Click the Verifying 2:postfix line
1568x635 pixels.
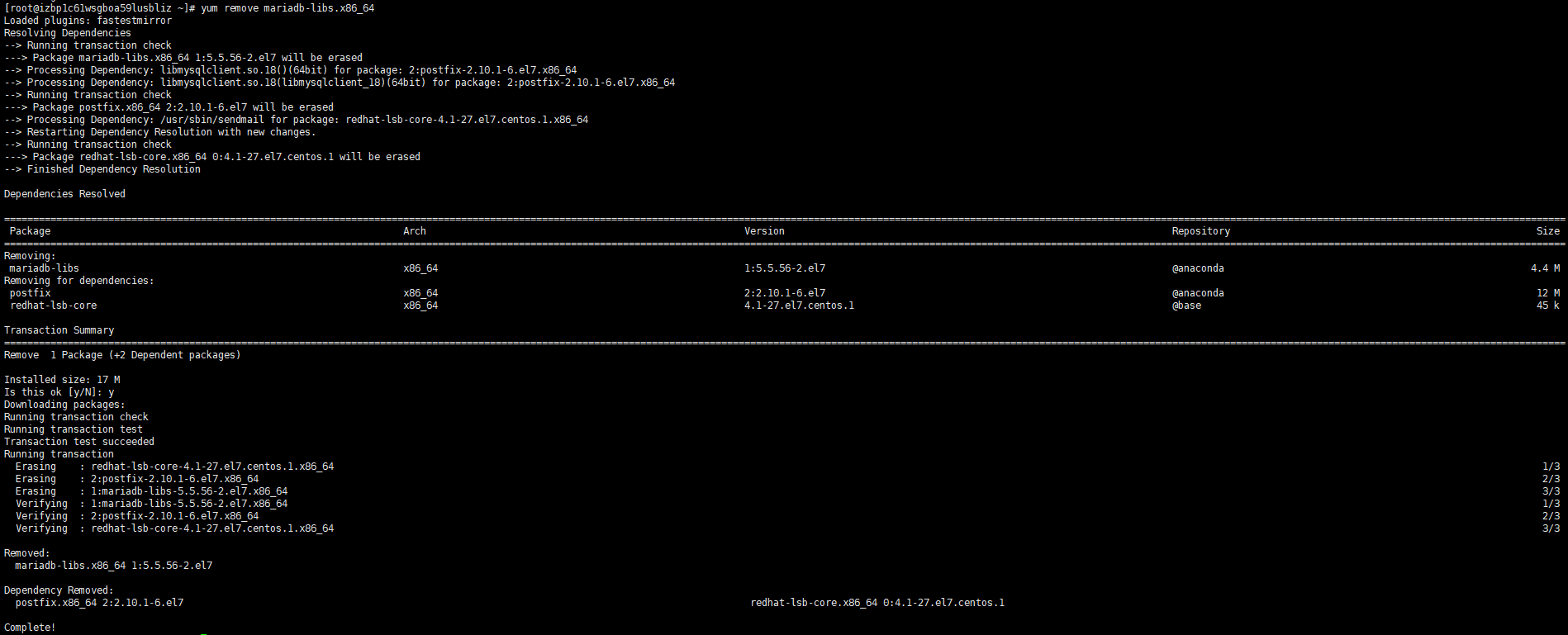click(x=137, y=516)
